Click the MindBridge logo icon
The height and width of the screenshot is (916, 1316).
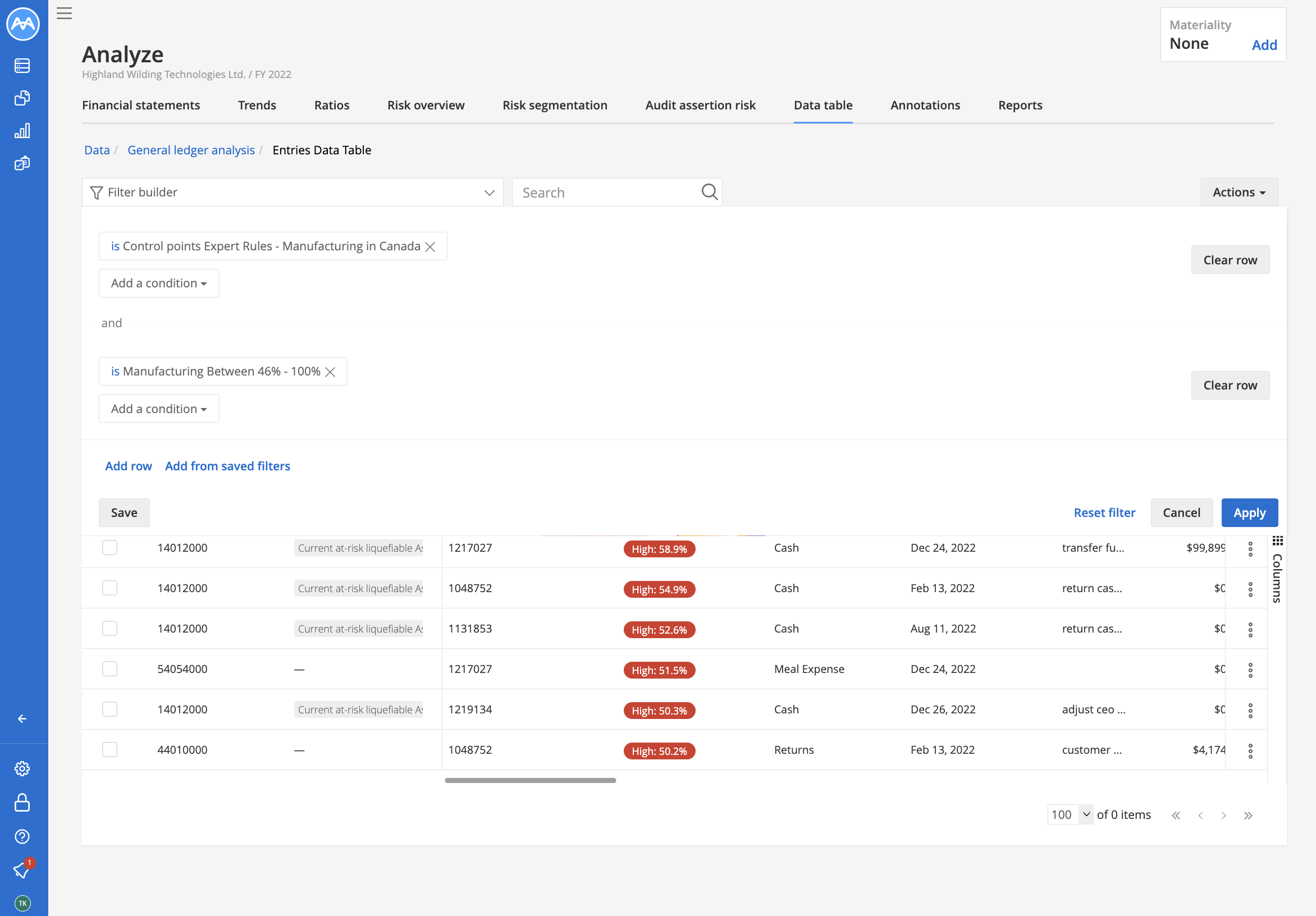point(23,24)
